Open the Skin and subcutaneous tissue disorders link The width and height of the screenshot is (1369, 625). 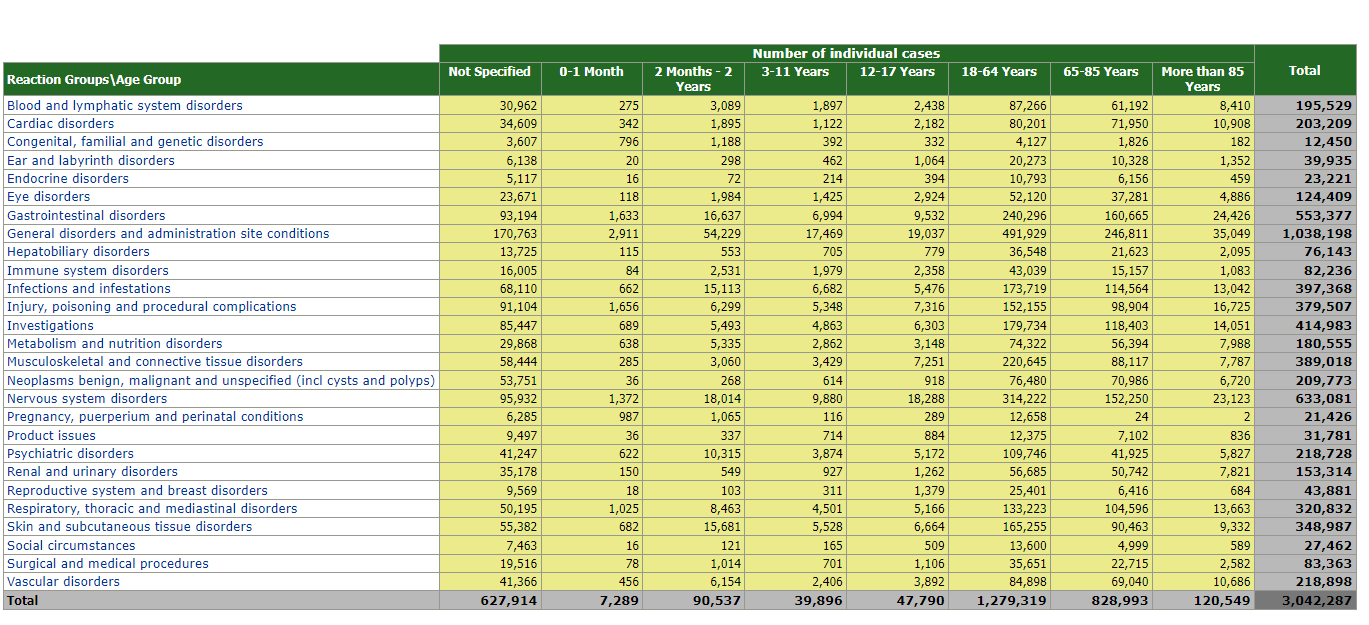coord(129,527)
